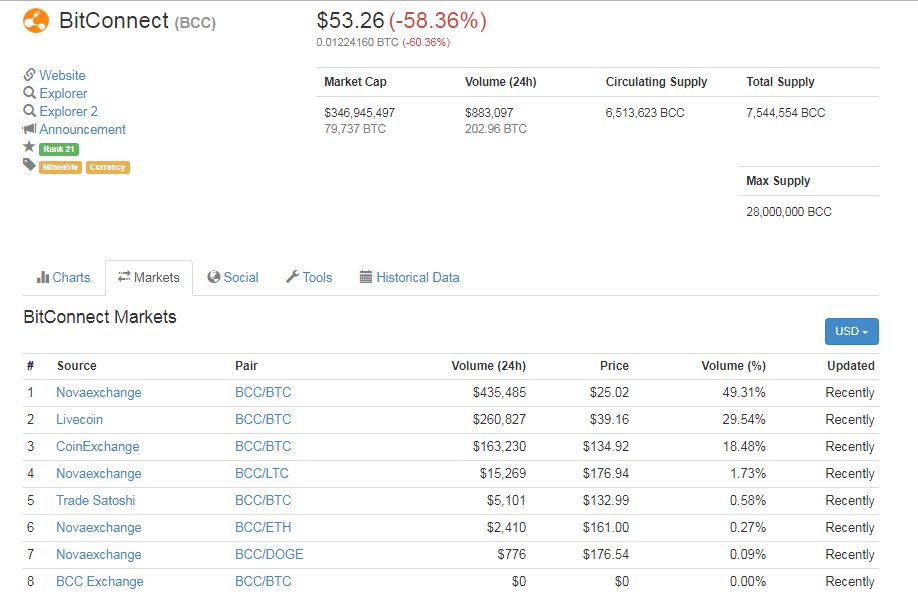Open Novaexchange in row 4

pos(98,473)
